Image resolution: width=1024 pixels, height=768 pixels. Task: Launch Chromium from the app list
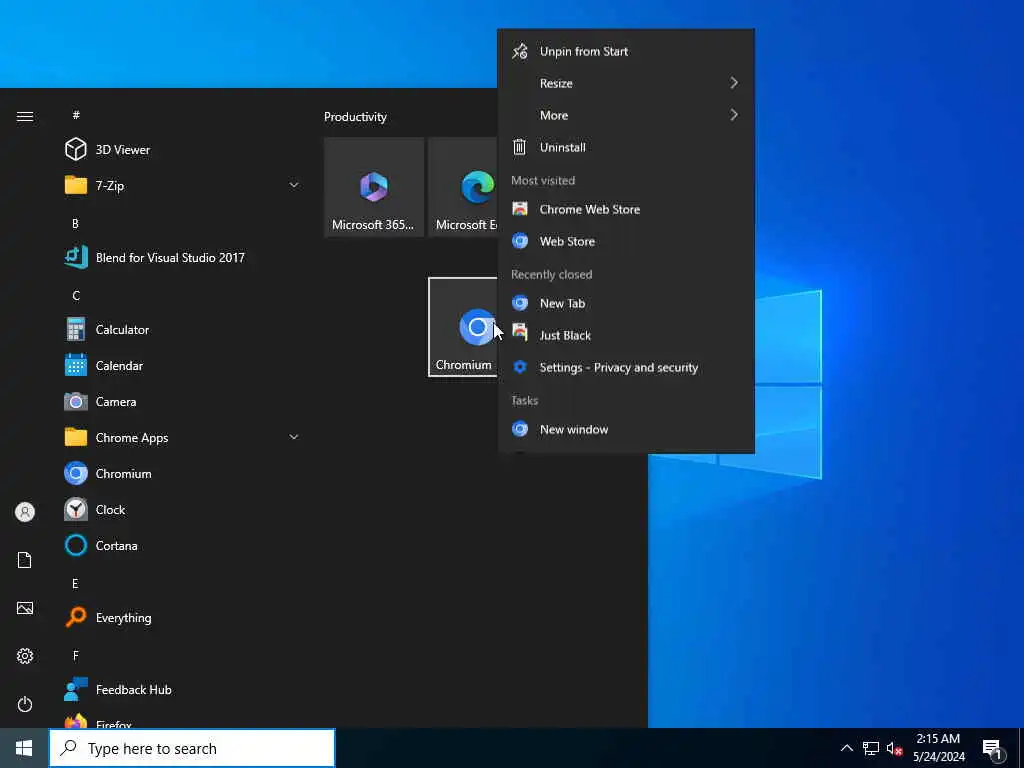183,473
